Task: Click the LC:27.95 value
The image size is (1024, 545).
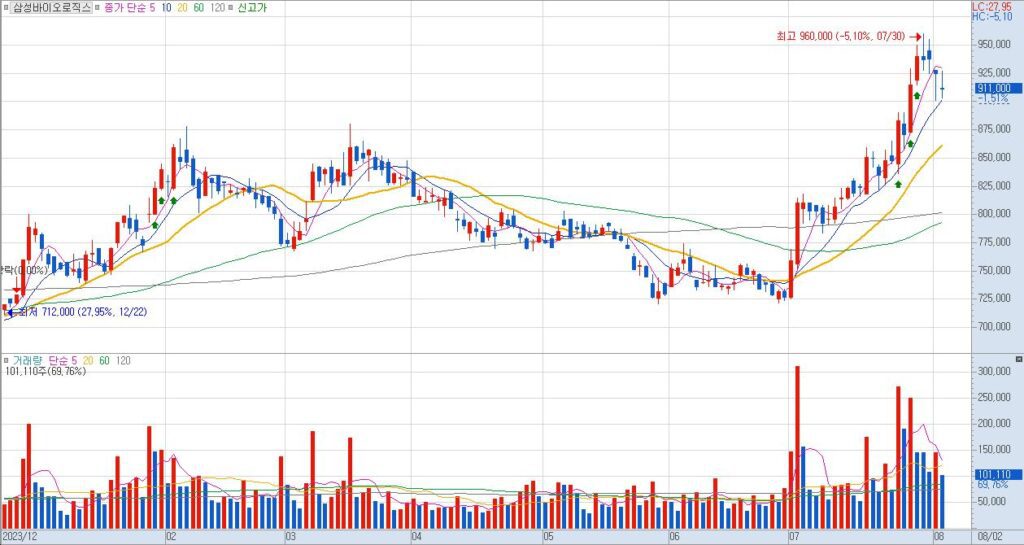Action: point(991,6)
